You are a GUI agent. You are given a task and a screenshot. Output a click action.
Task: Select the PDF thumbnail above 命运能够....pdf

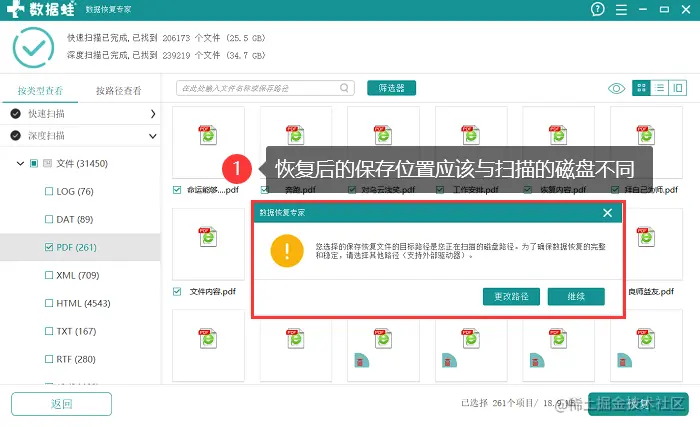pos(208,135)
